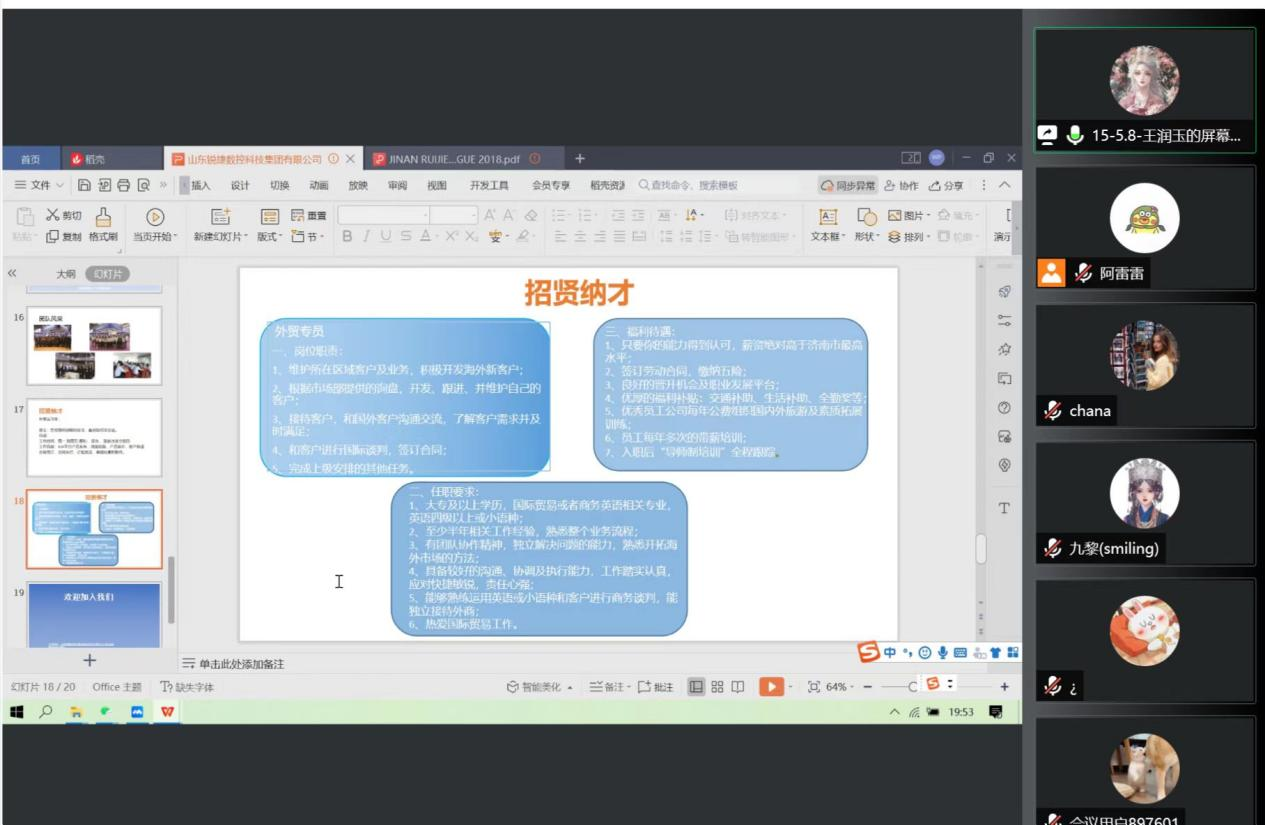Switch to JINAN RUIJIE...GUE 2018.pdf document tab
This screenshot has width=1265, height=825.
(x=449, y=159)
